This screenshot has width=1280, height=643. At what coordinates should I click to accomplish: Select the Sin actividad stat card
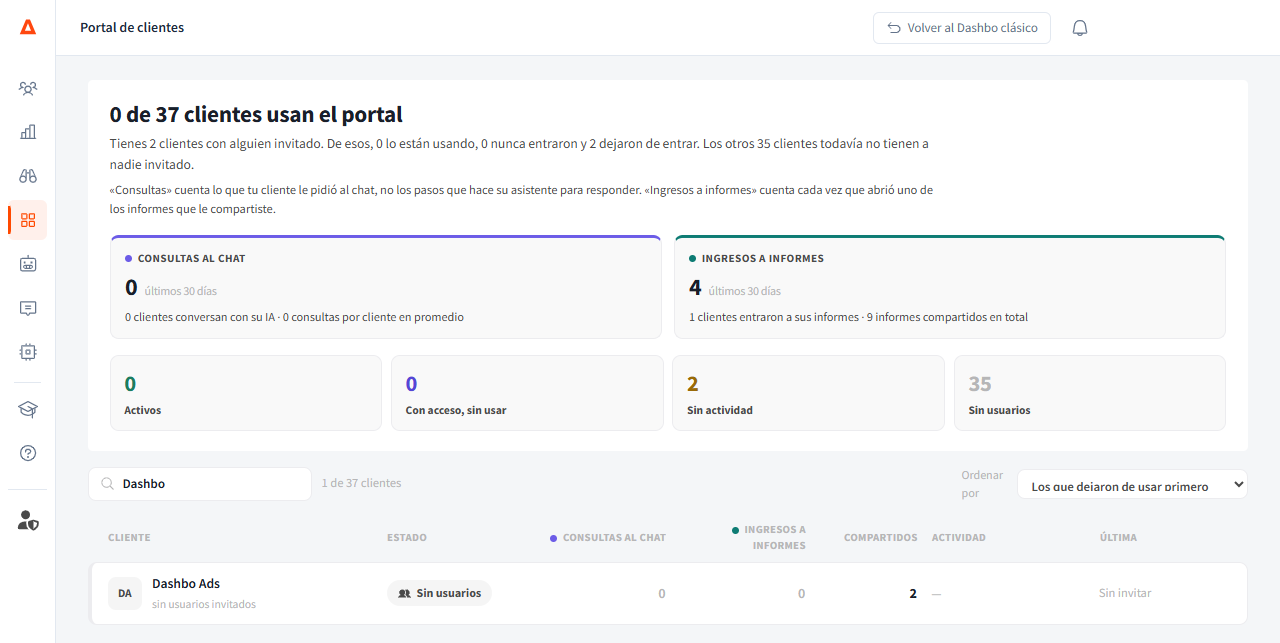808,393
